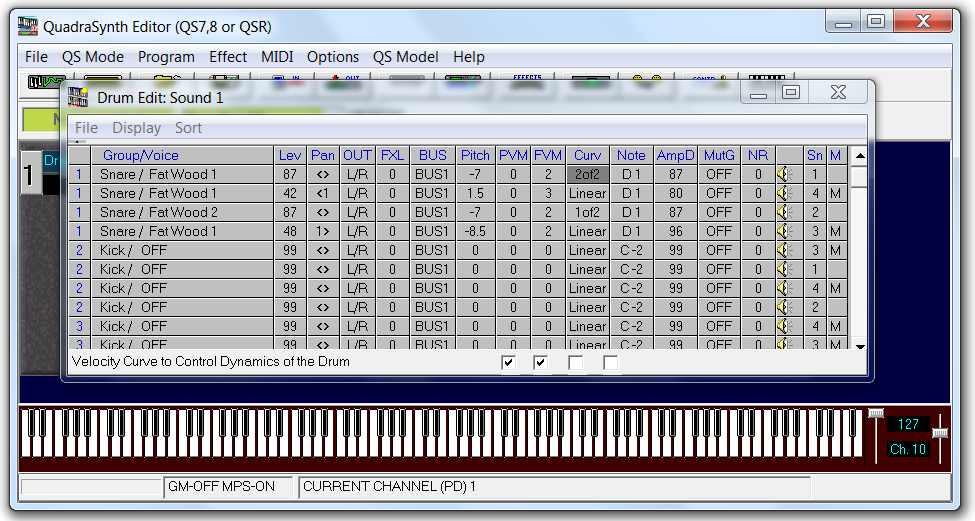Click the velocity slider beside the 127 display
This screenshot has height=521, width=975.
pos(876,414)
